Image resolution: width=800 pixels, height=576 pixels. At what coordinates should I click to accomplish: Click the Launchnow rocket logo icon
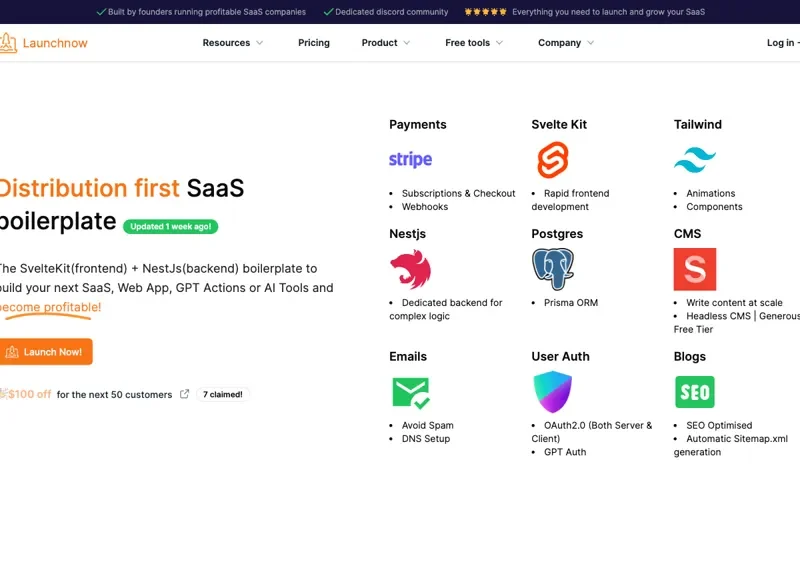click(8, 43)
